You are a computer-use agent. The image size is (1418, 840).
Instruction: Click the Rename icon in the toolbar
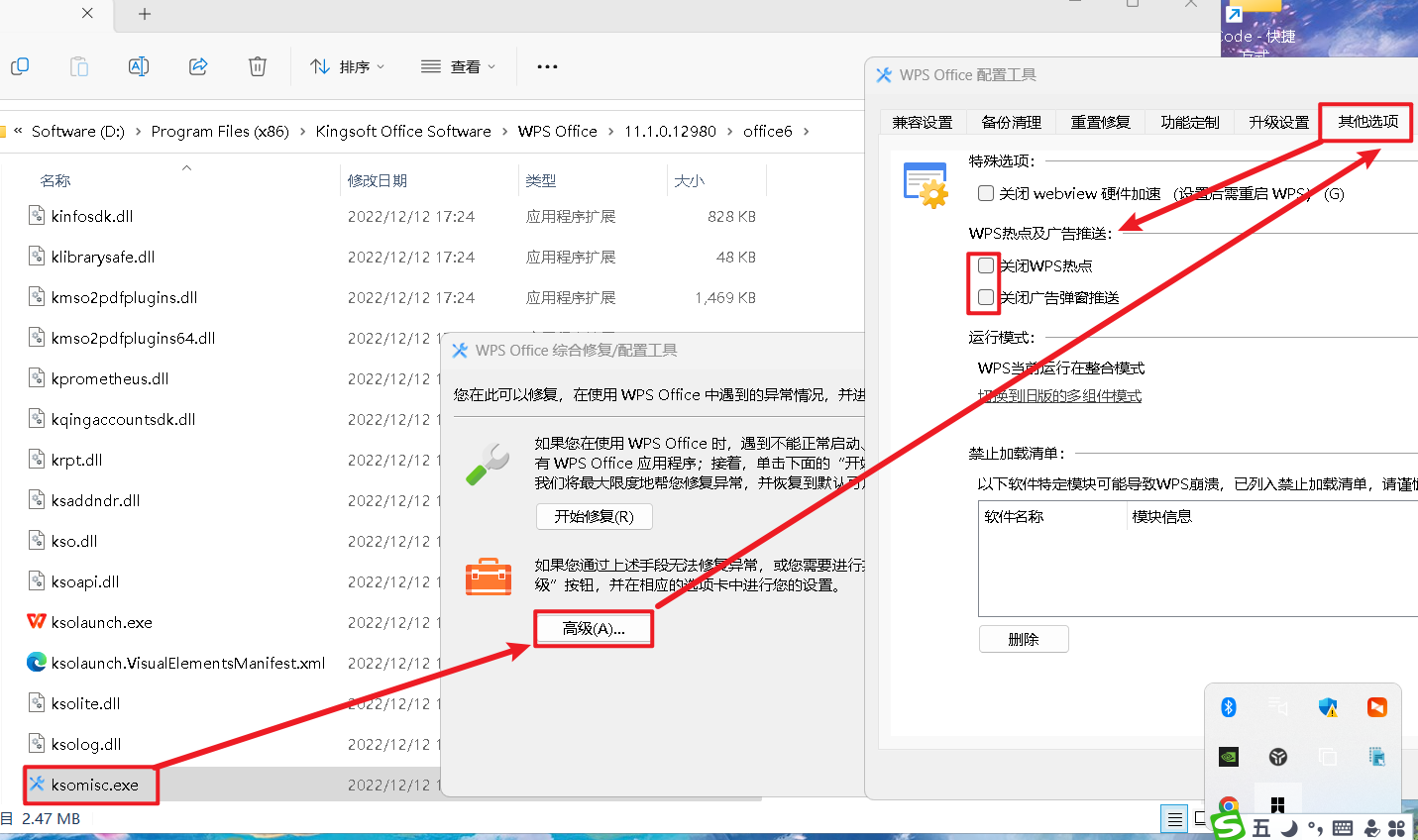click(x=139, y=66)
